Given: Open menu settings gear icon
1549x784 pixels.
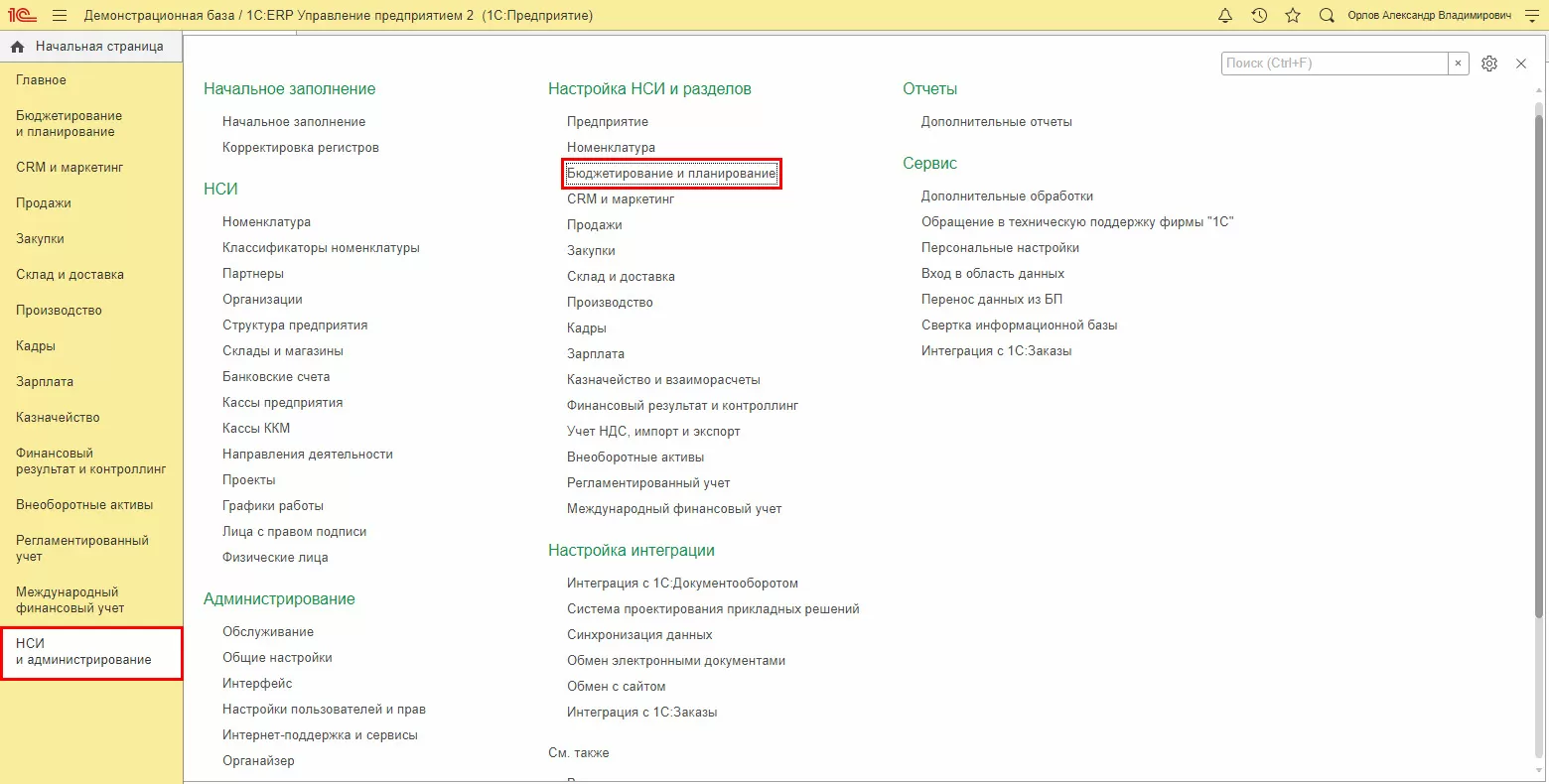Looking at the screenshot, I should coord(1489,64).
